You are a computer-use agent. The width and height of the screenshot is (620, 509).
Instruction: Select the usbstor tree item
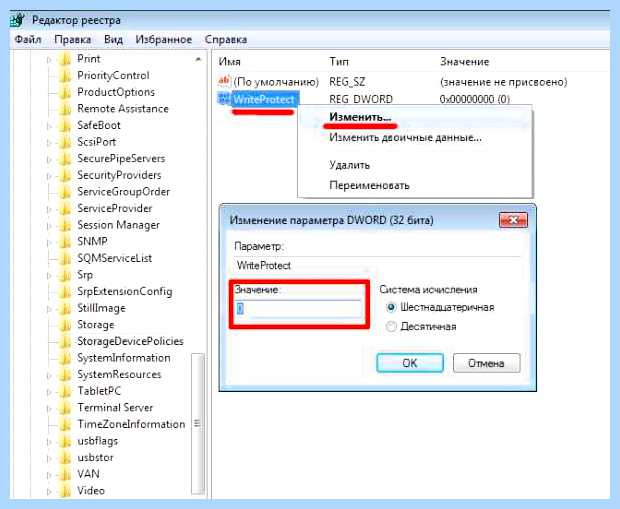point(95,458)
